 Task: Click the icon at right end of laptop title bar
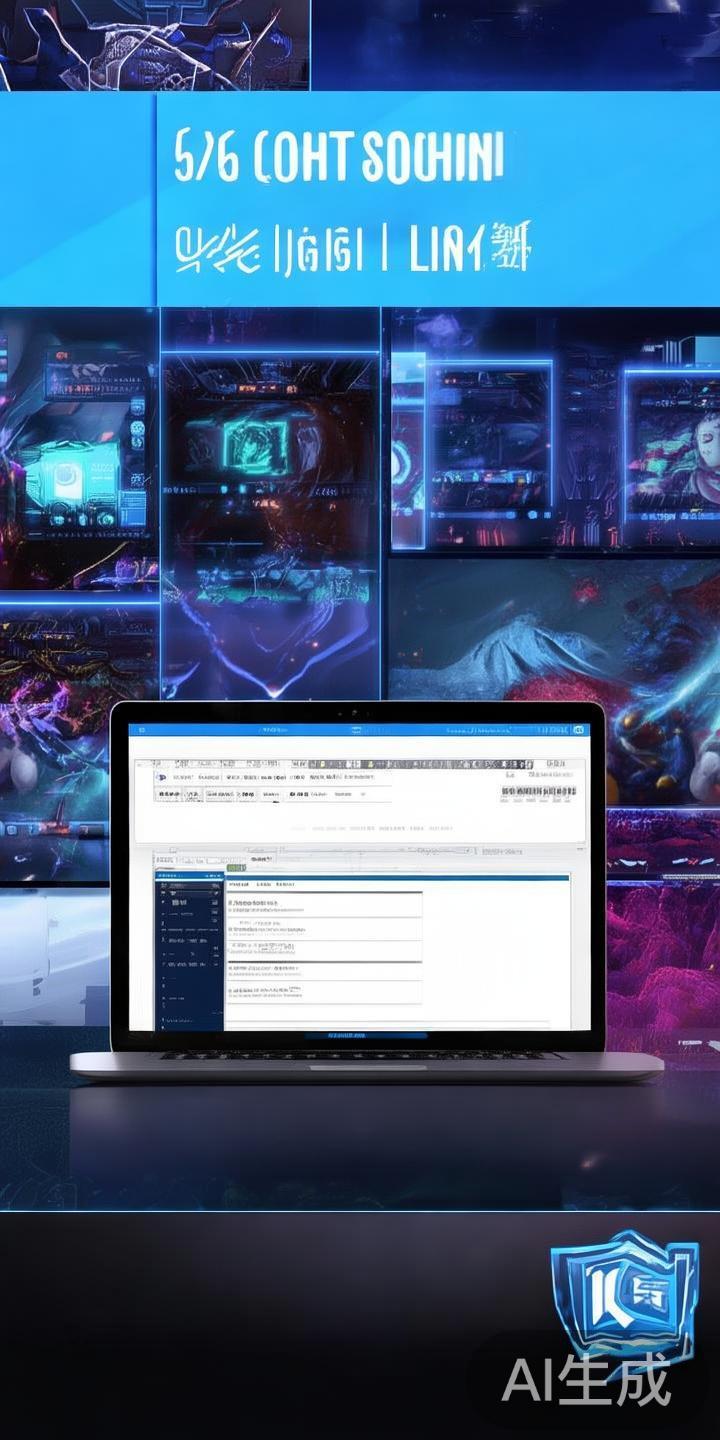tap(578, 731)
